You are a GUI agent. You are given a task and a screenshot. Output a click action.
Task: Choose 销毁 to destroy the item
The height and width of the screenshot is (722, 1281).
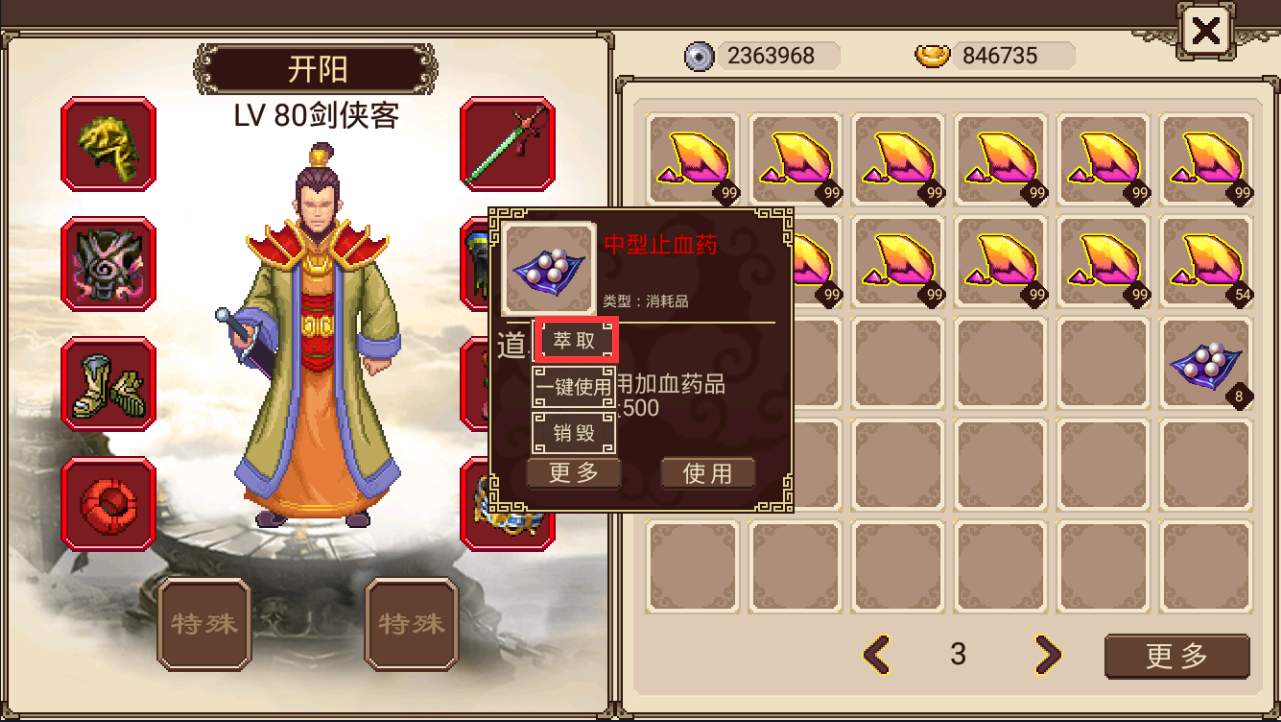pyautogui.click(x=574, y=433)
